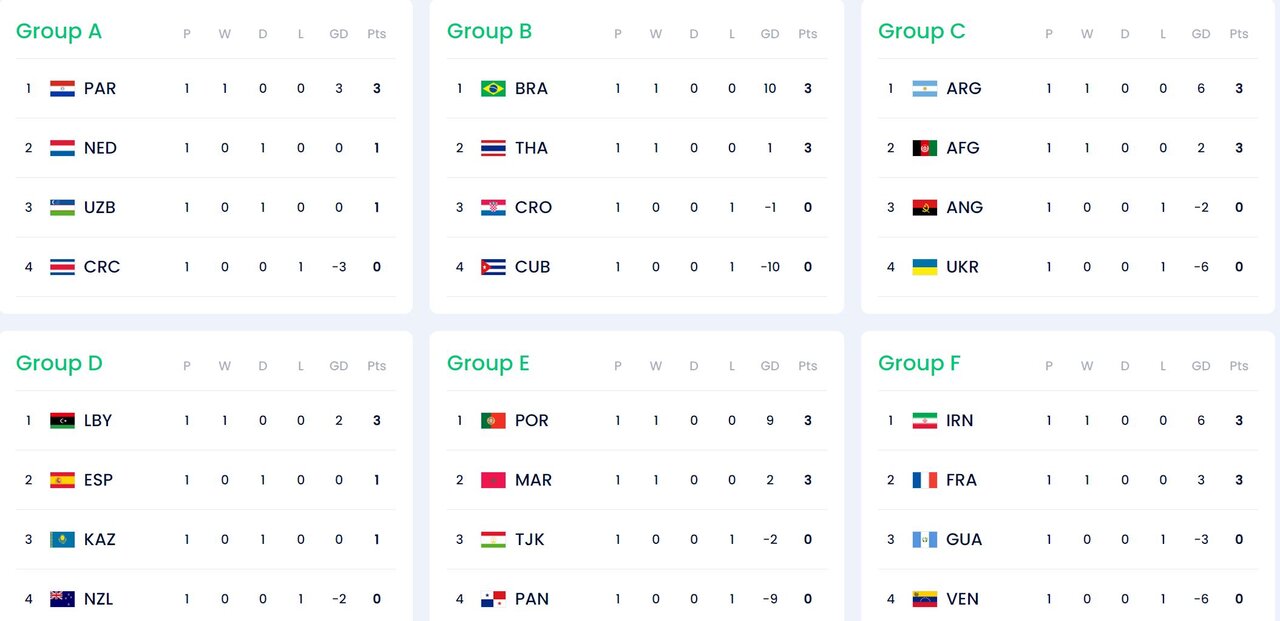Screen dimensions: 1280x621
Task: Click the Venezuela flag icon
Action: coord(924,599)
